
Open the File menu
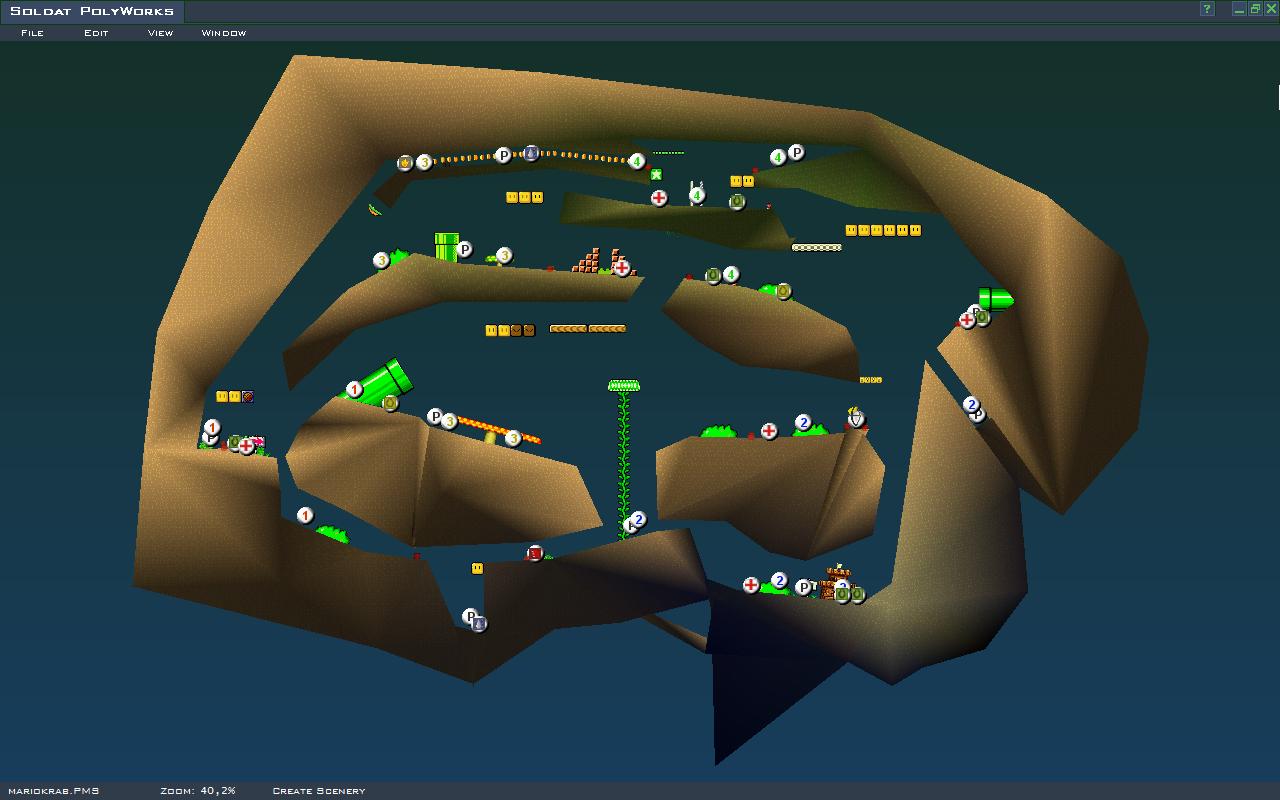point(32,33)
